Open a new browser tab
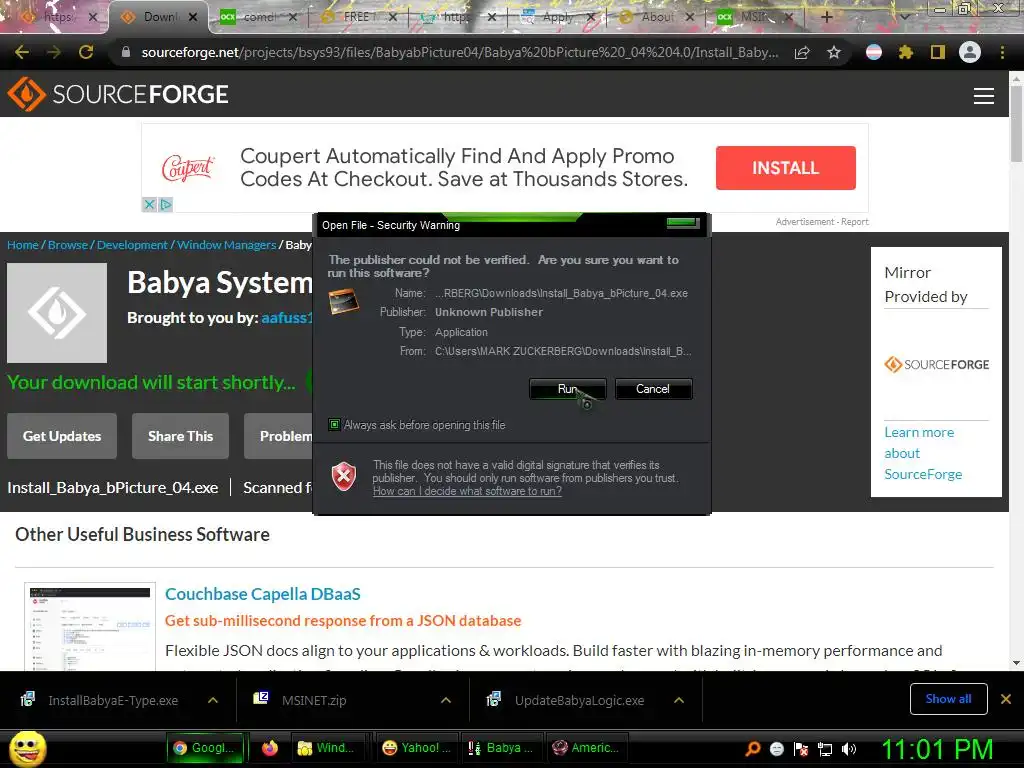1024x768 pixels. tap(826, 17)
